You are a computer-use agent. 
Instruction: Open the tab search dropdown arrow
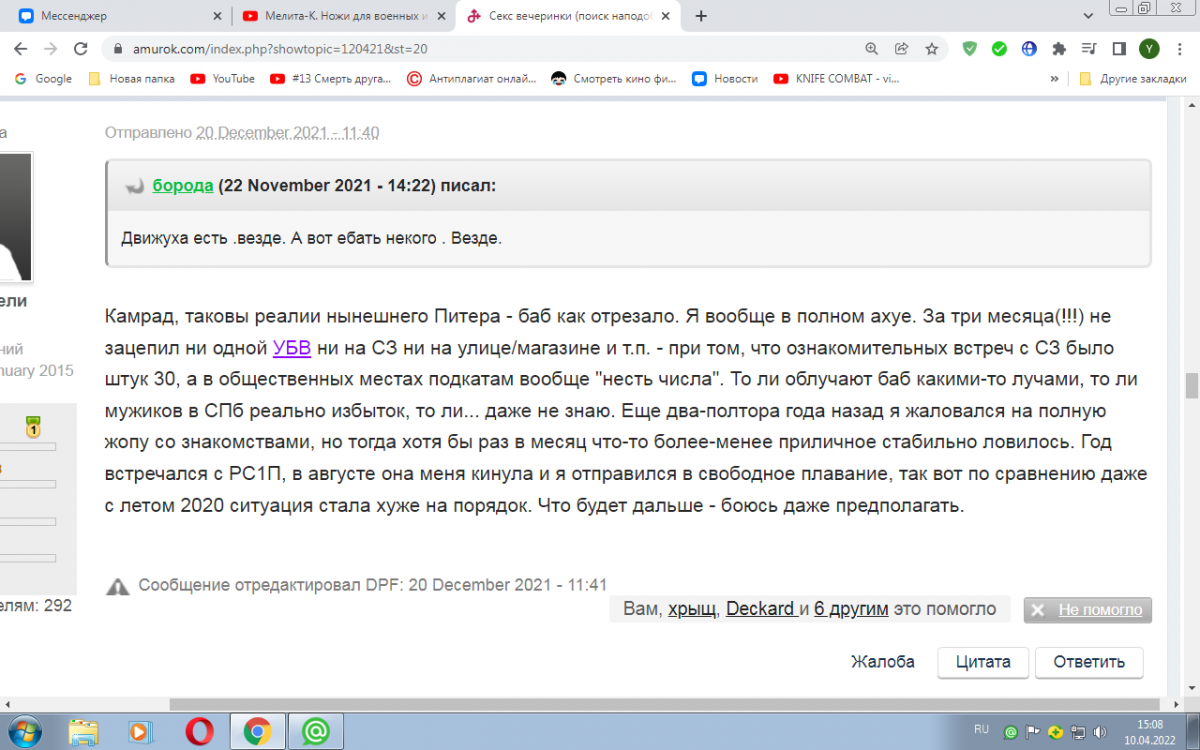coord(1087,16)
